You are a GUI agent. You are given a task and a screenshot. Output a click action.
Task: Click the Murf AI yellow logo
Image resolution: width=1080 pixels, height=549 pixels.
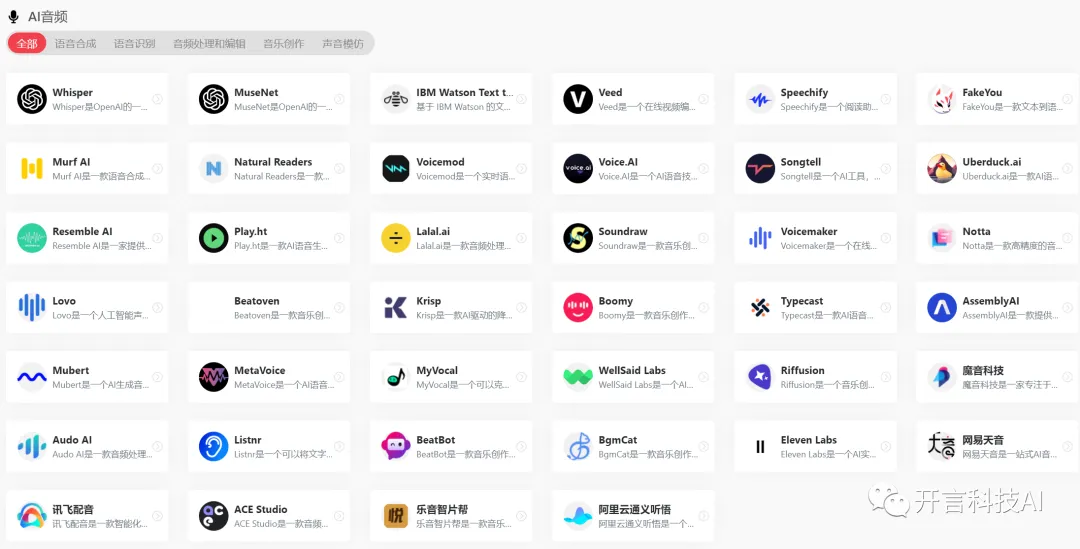32,169
